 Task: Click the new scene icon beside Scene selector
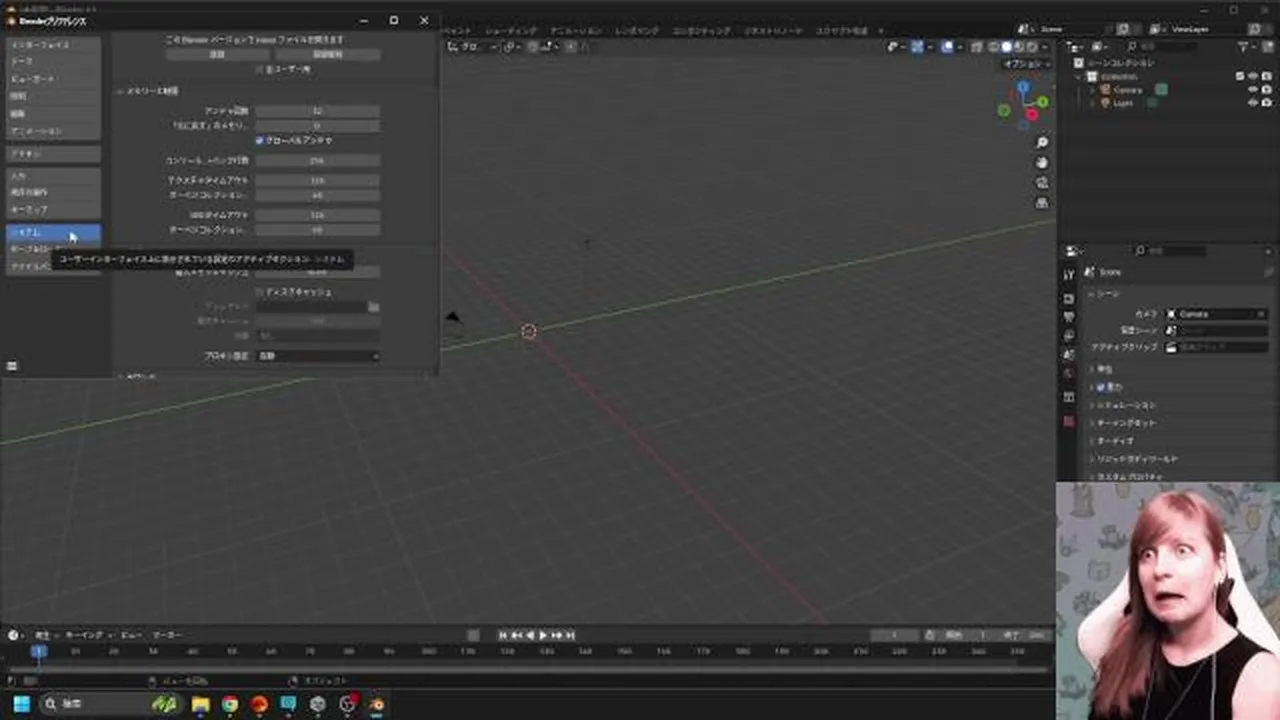[1123, 29]
